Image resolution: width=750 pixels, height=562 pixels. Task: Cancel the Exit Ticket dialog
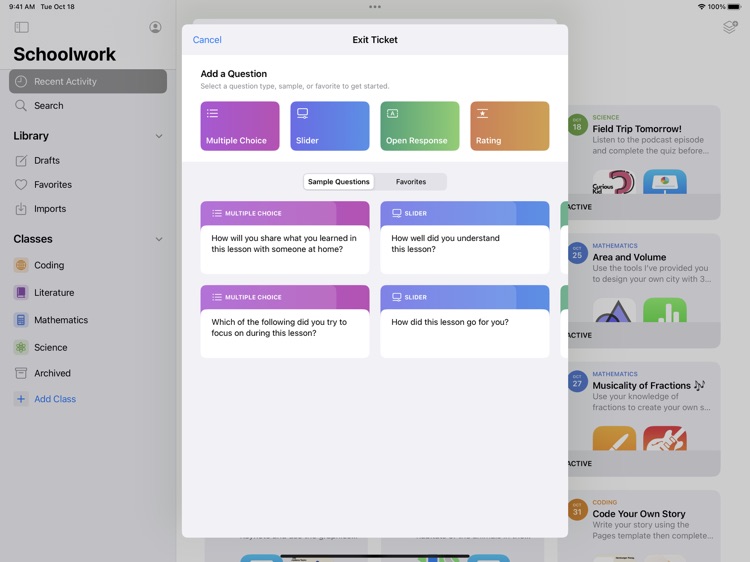207,40
